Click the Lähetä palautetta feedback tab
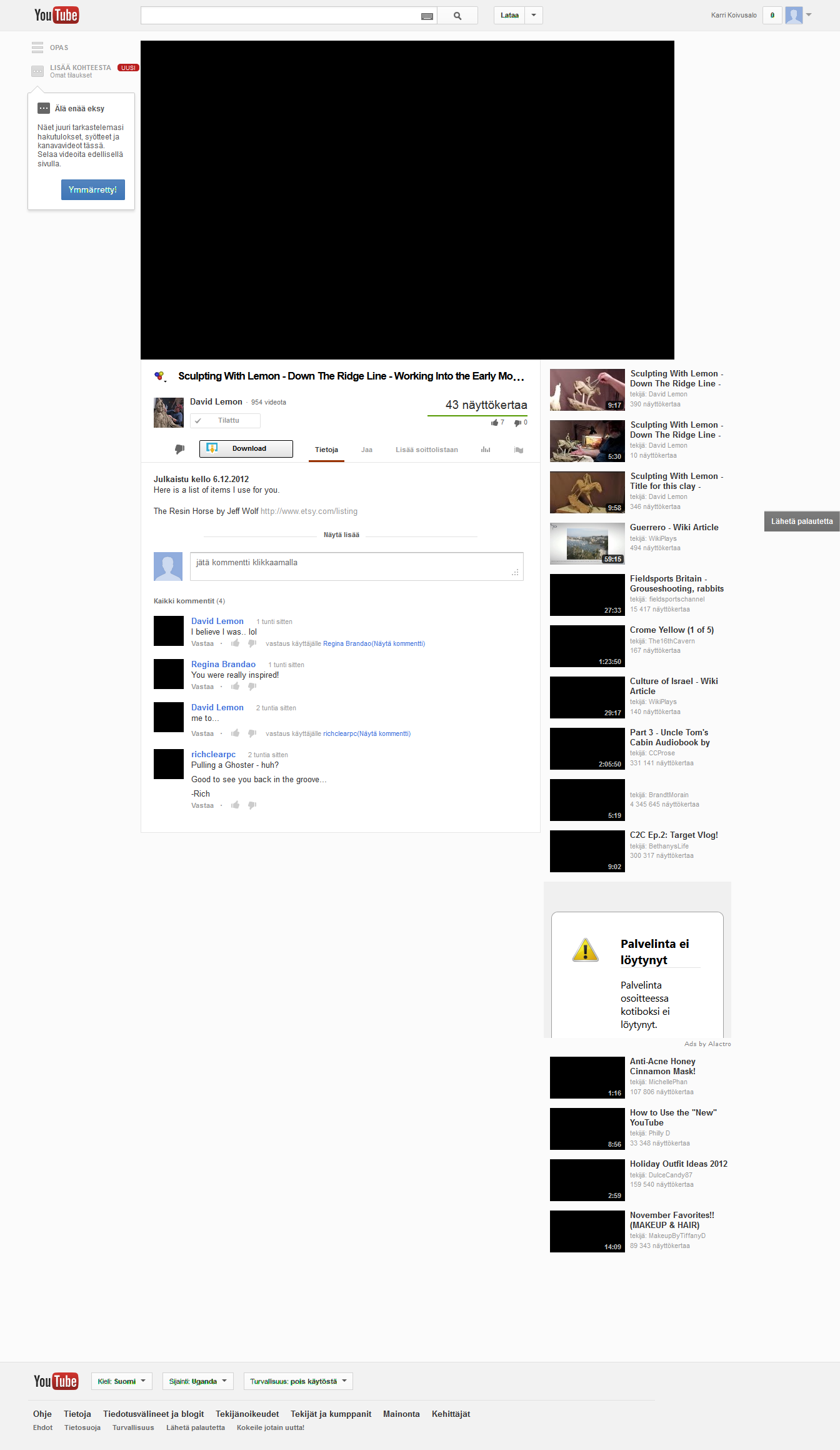This screenshot has height=1450, width=840. 802,521
